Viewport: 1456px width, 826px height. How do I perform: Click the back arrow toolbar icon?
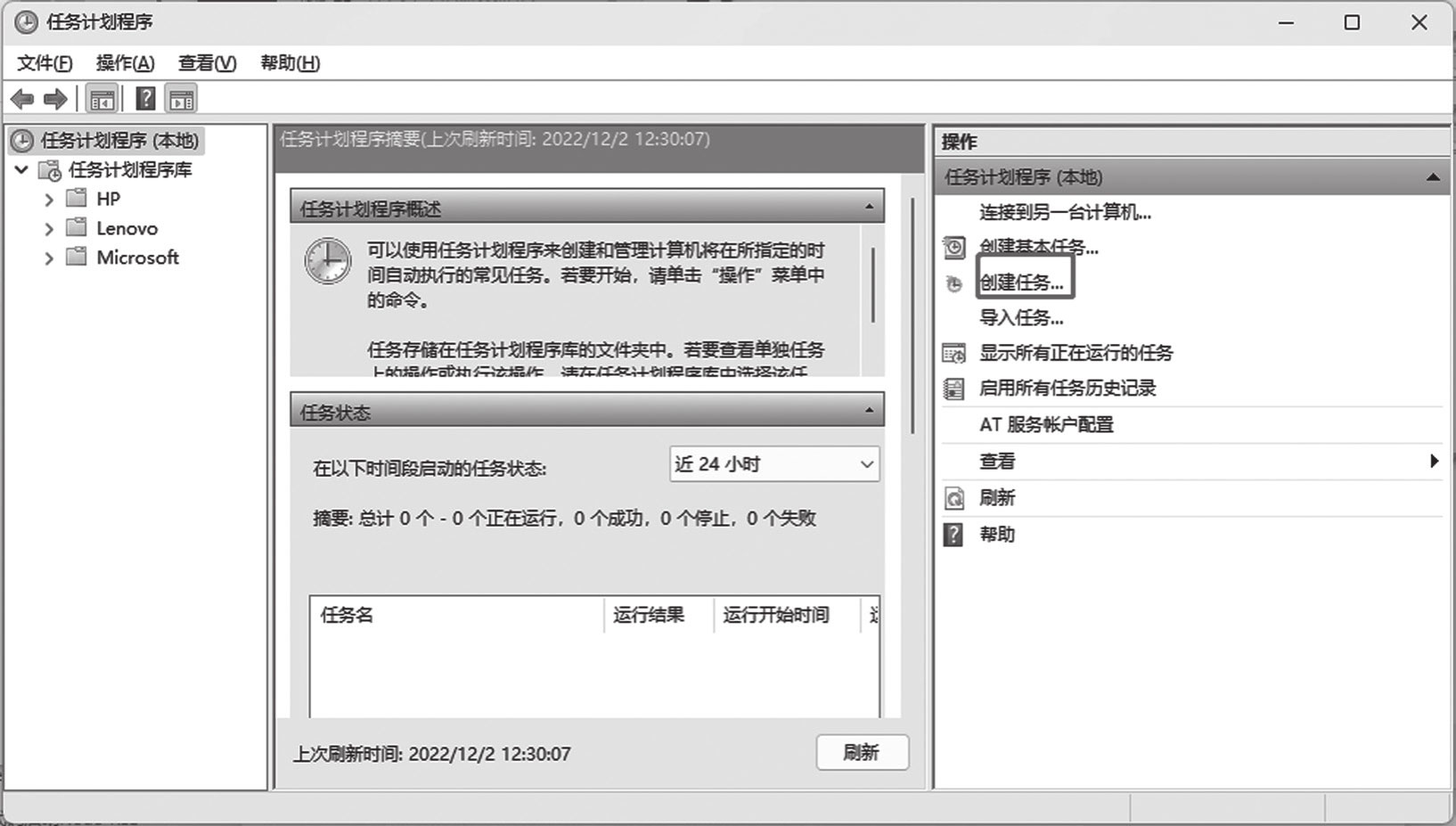pos(22,99)
